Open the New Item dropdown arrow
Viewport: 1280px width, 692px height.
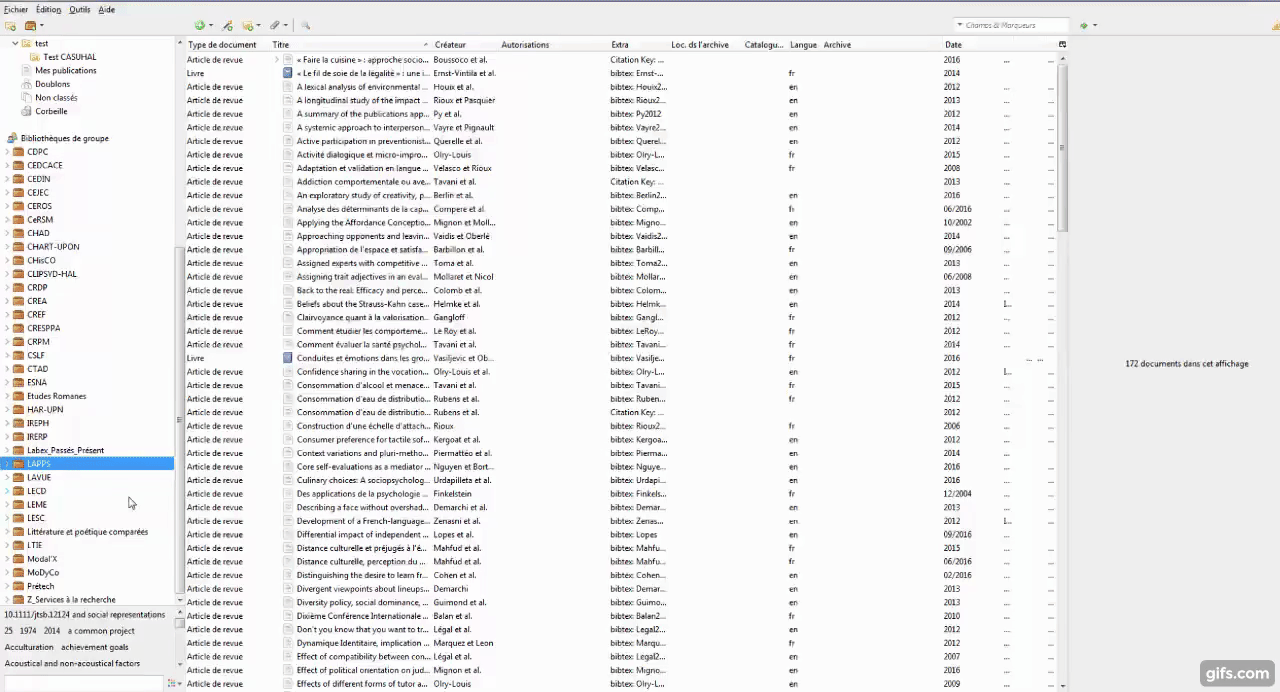tap(210, 25)
